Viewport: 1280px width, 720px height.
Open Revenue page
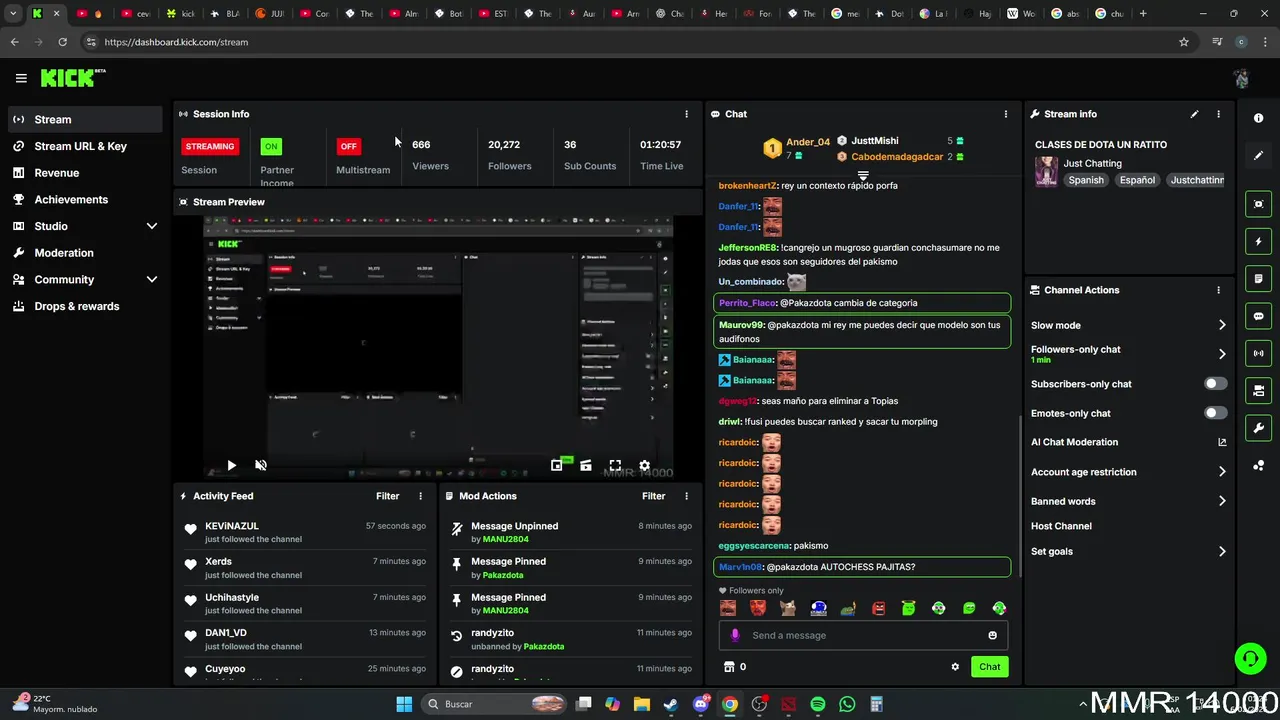84,173
